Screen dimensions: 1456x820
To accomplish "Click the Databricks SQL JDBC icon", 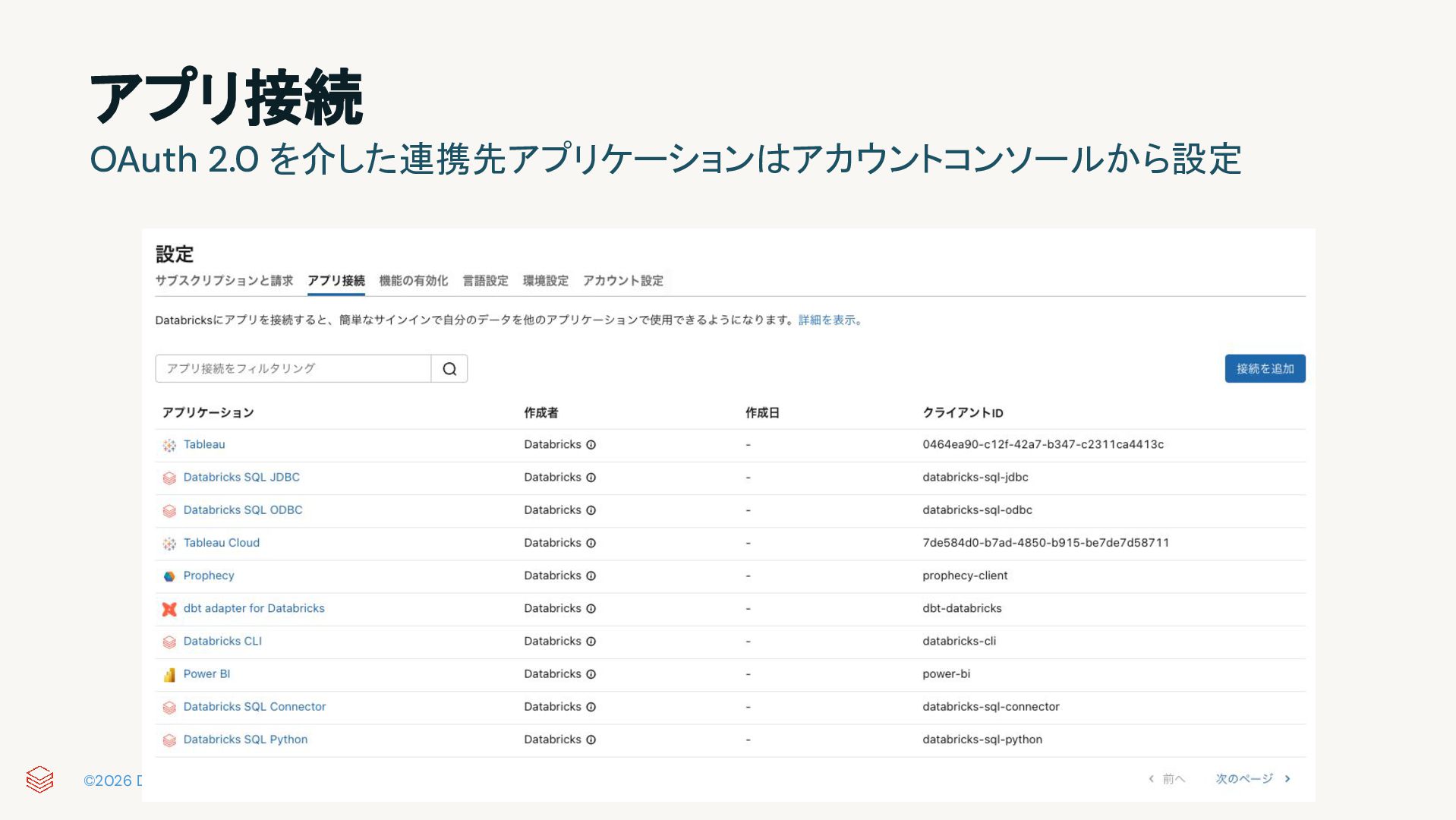I will click(169, 478).
